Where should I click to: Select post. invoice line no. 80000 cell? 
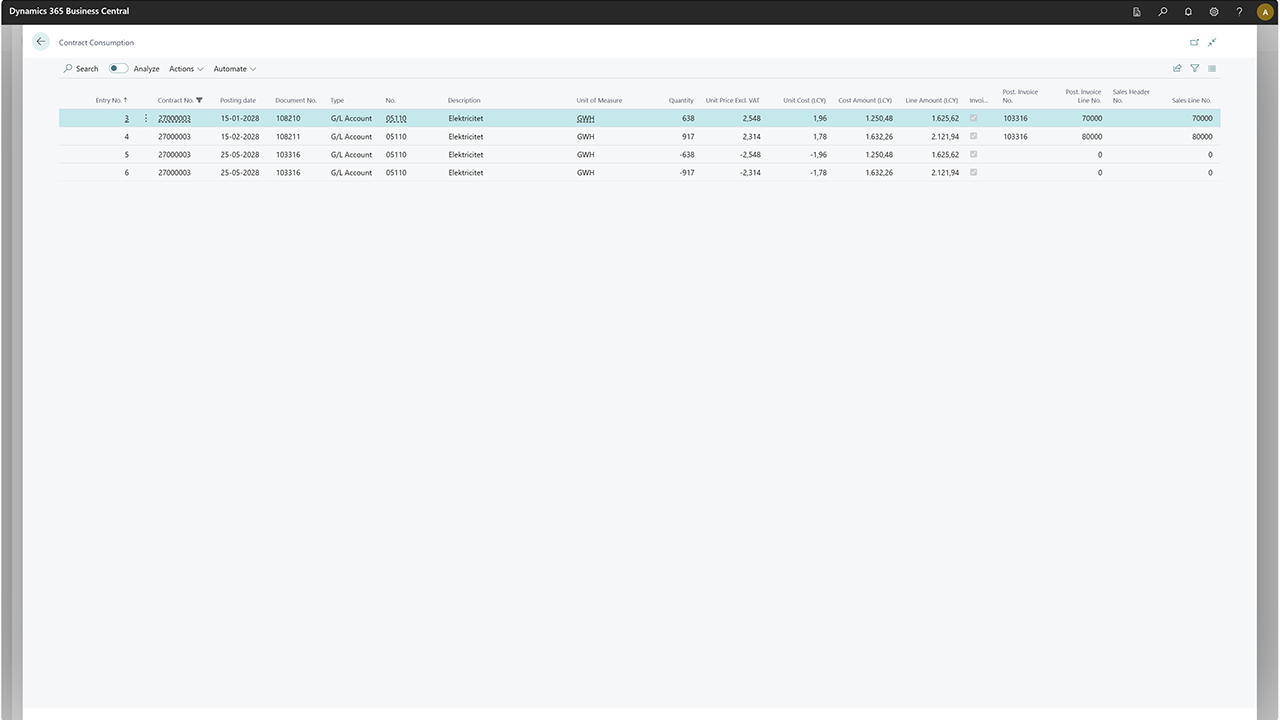[1091, 136]
